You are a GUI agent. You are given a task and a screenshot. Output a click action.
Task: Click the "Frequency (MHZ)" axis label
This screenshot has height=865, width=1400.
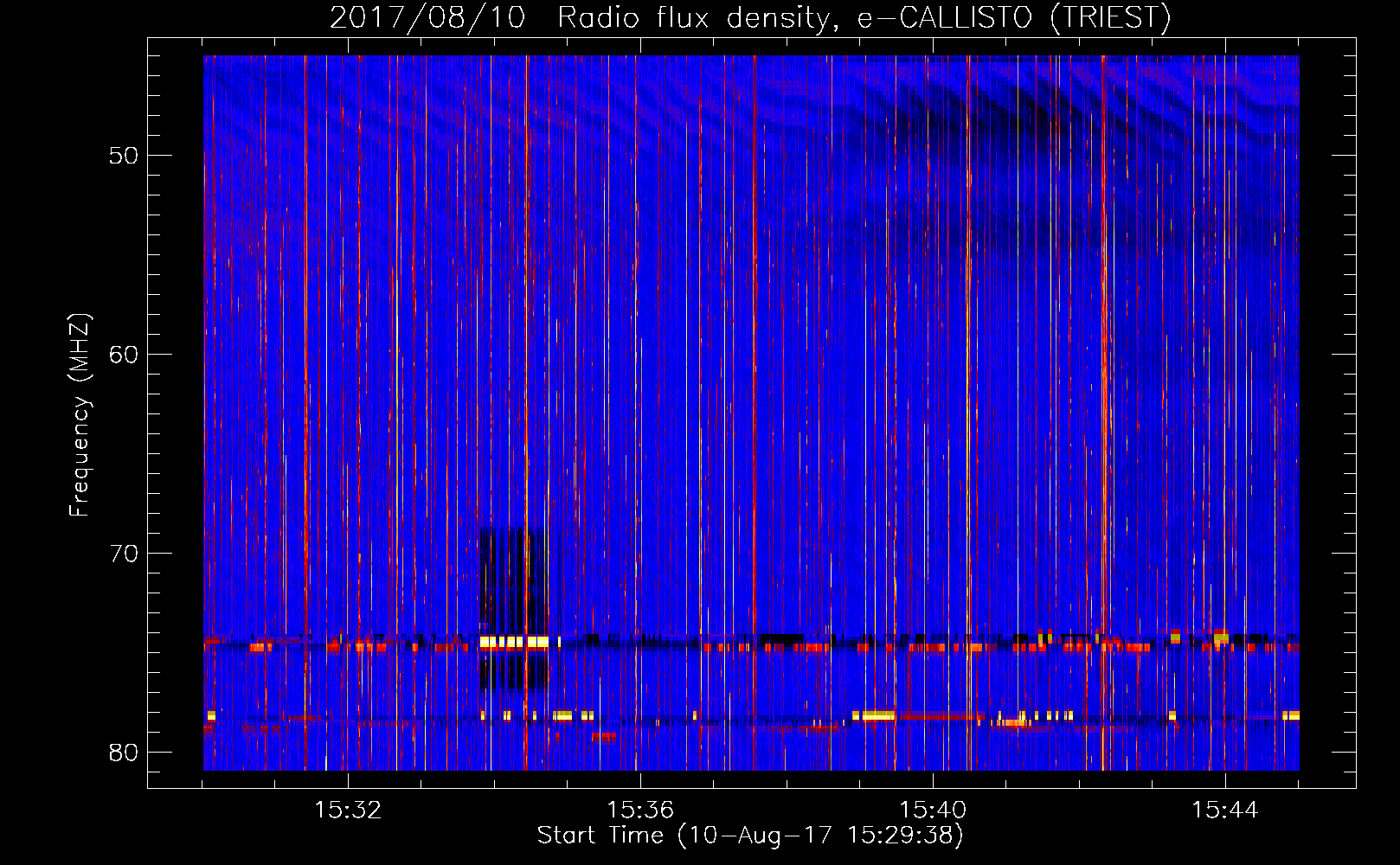click(80, 415)
